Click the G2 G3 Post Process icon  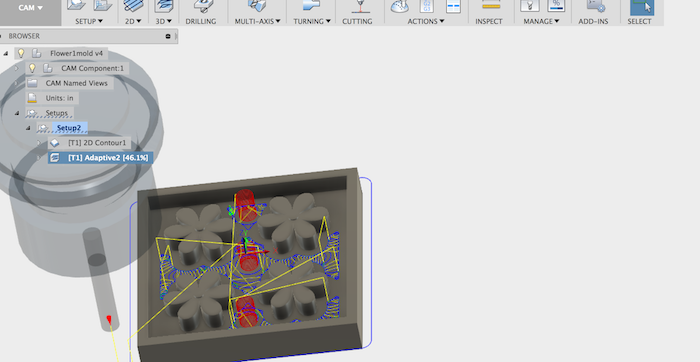click(427, 6)
